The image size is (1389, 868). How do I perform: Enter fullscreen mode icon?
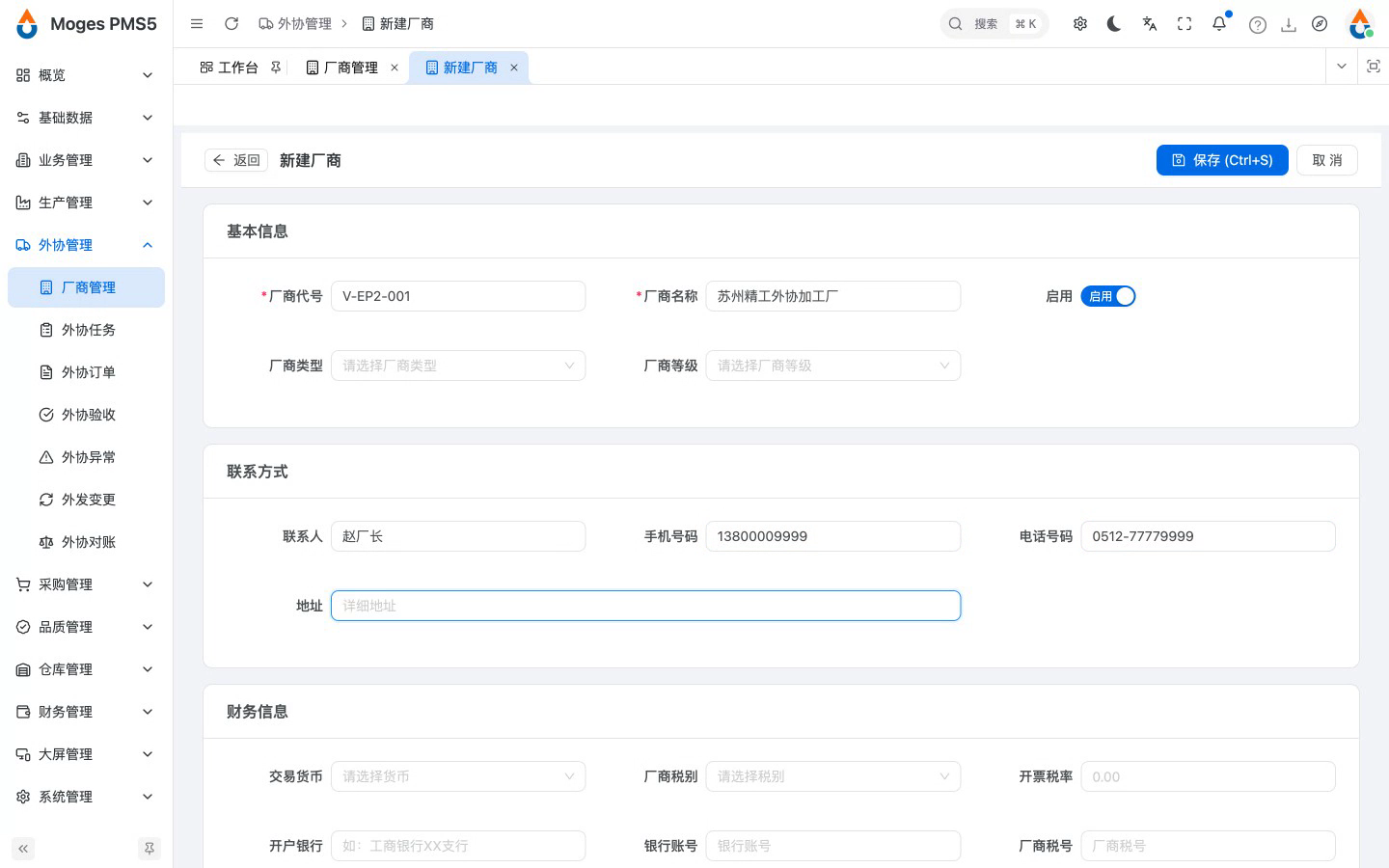[1185, 24]
